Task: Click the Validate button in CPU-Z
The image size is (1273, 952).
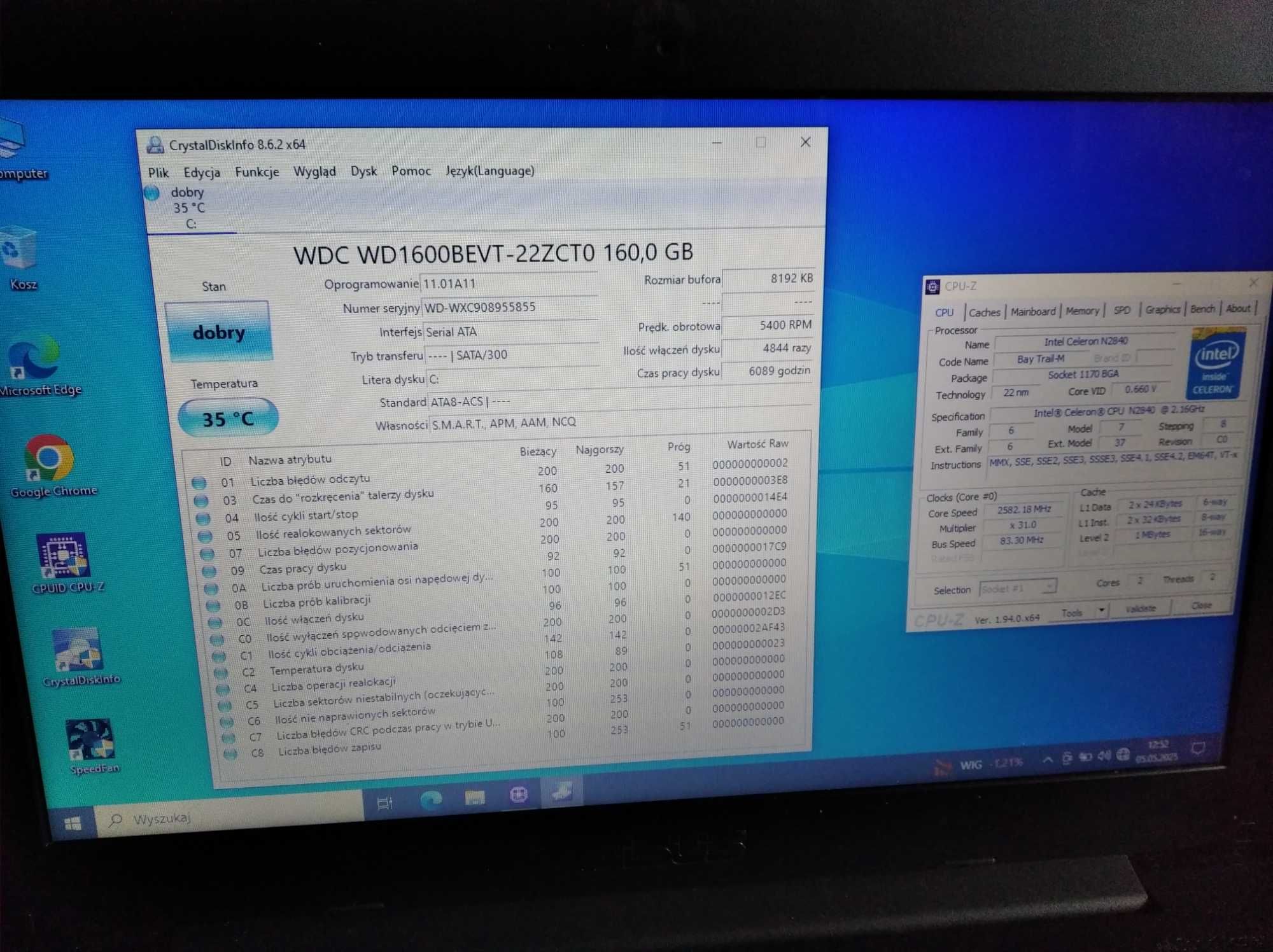Action: 1140,609
